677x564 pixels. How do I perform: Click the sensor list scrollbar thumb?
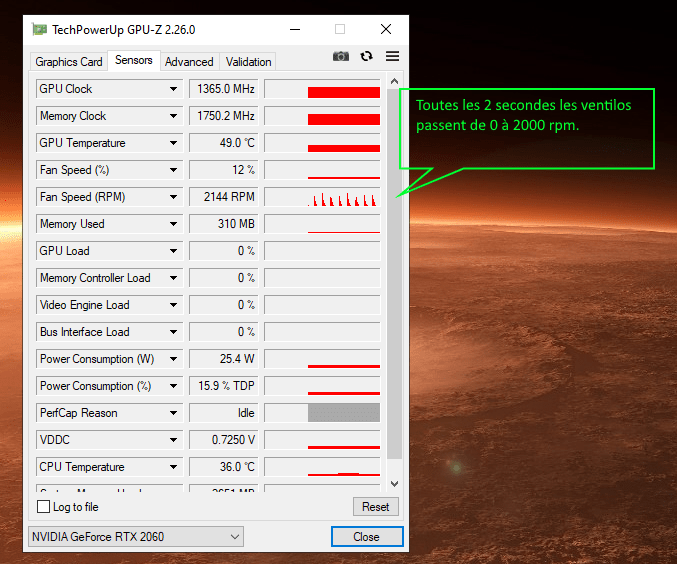[x=394, y=274]
